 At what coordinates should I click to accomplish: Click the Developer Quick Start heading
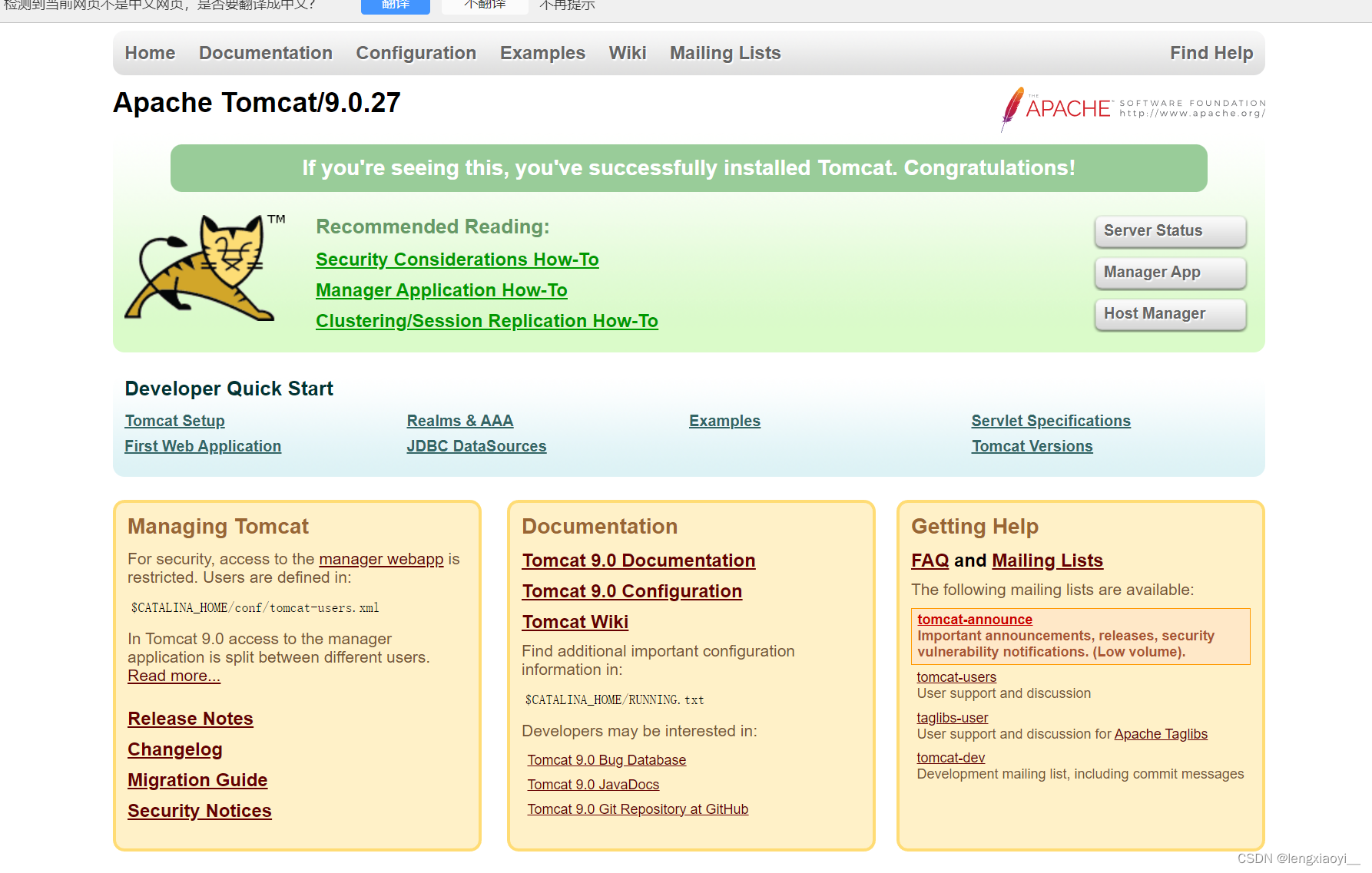pyautogui.click(x=229, y=389)
